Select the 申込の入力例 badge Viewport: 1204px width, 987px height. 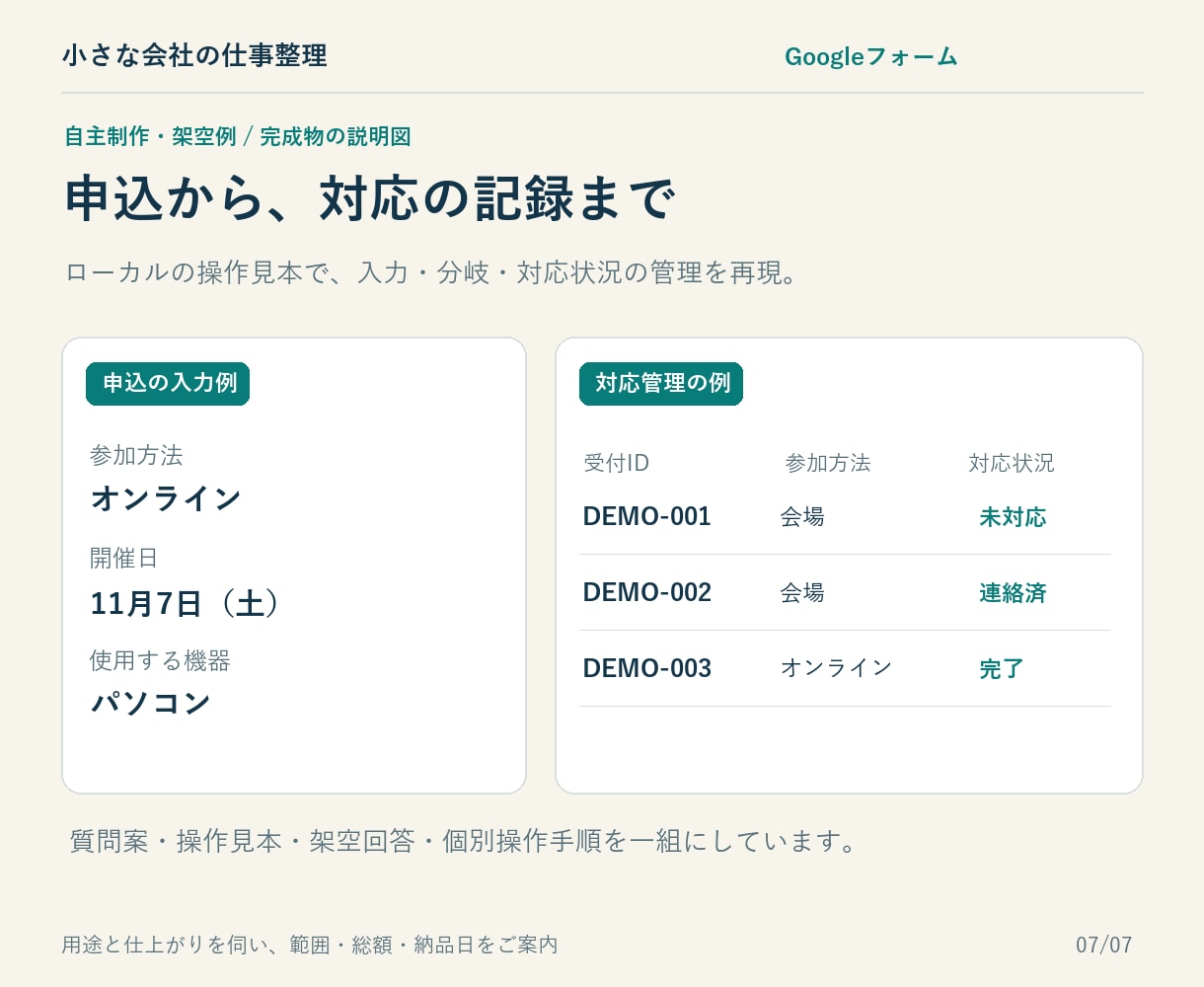click(x=168, y=384)
